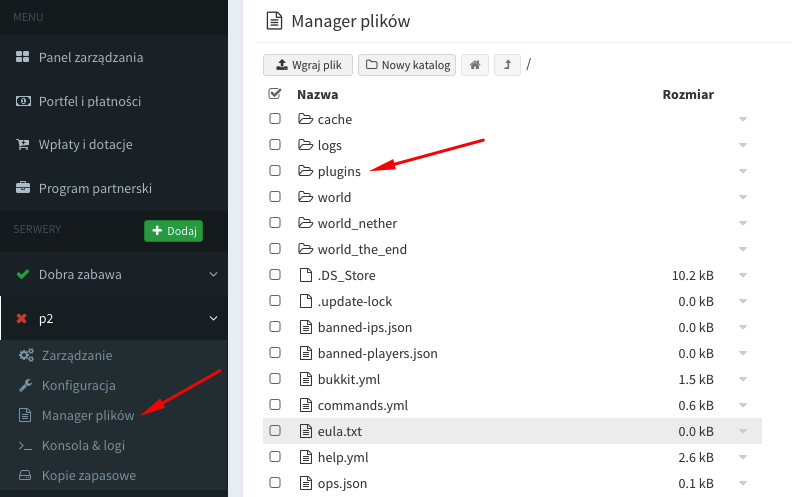Click the go up one level arrow icon
The width and height of the screenshot is (792, 497).
(508, 65)
